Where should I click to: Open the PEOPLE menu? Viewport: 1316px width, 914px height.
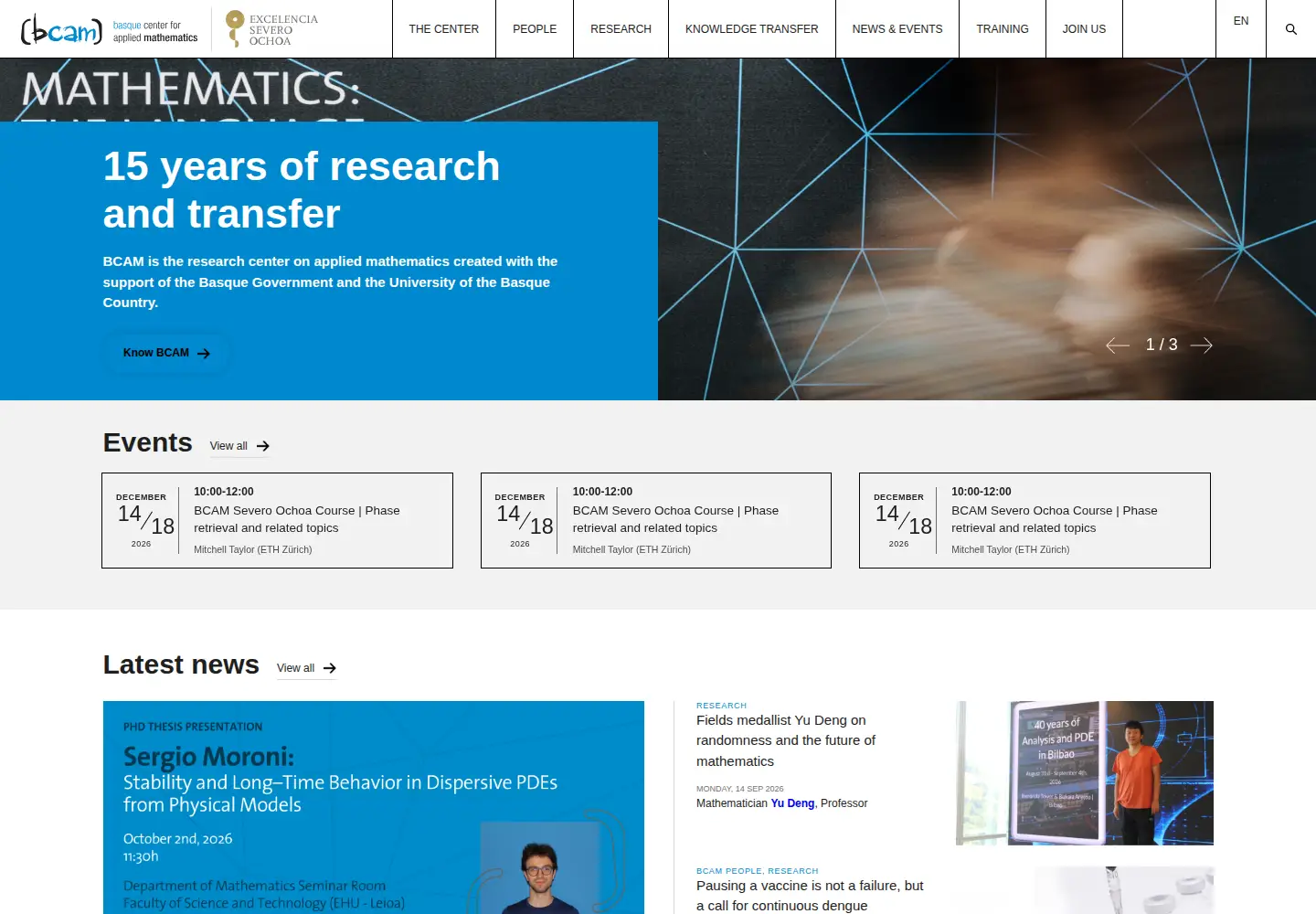(535, 29)
